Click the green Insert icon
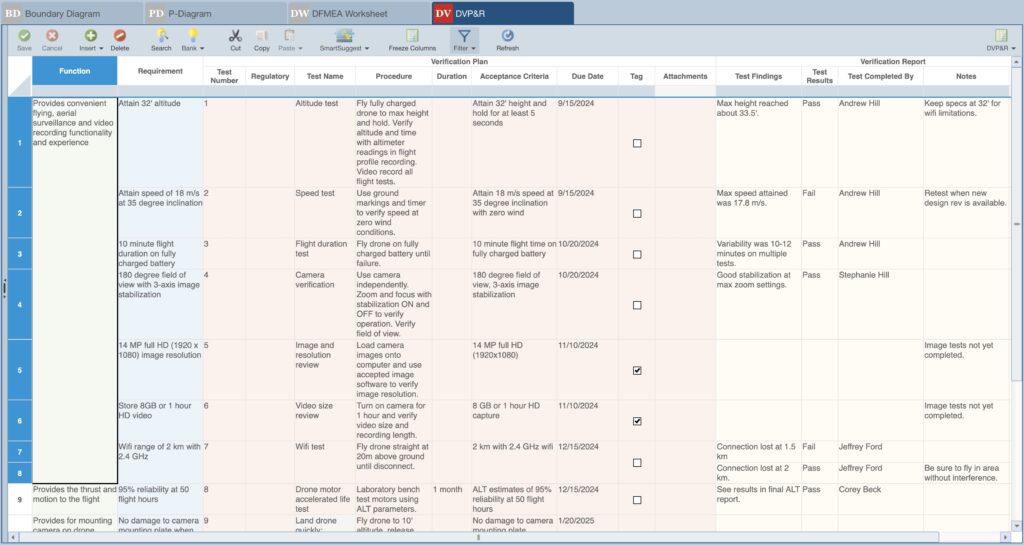The width and height of the screenshot is (1024, 545). point(91,36)
